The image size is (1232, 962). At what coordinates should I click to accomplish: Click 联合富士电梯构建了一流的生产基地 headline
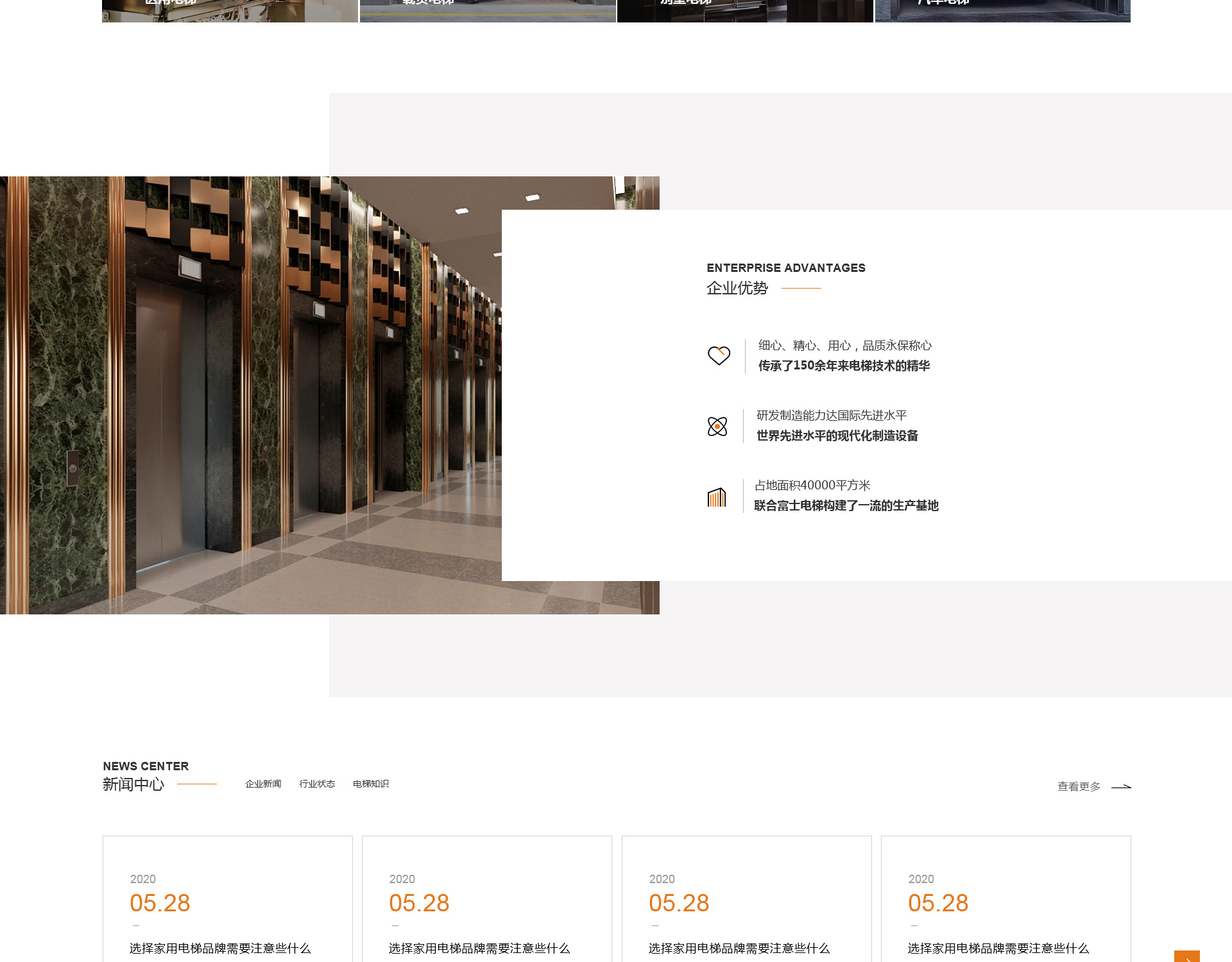[846, 505]
